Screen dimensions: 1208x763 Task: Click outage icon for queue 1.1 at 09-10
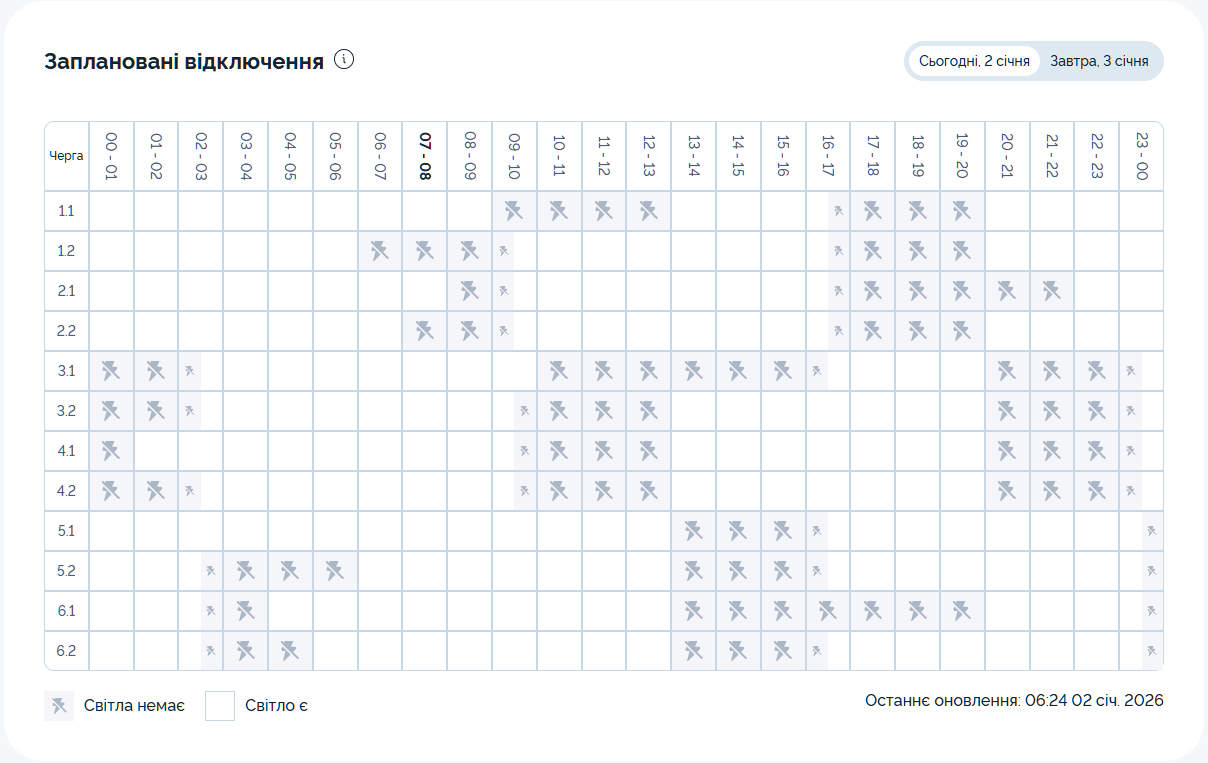coord(514,211)
